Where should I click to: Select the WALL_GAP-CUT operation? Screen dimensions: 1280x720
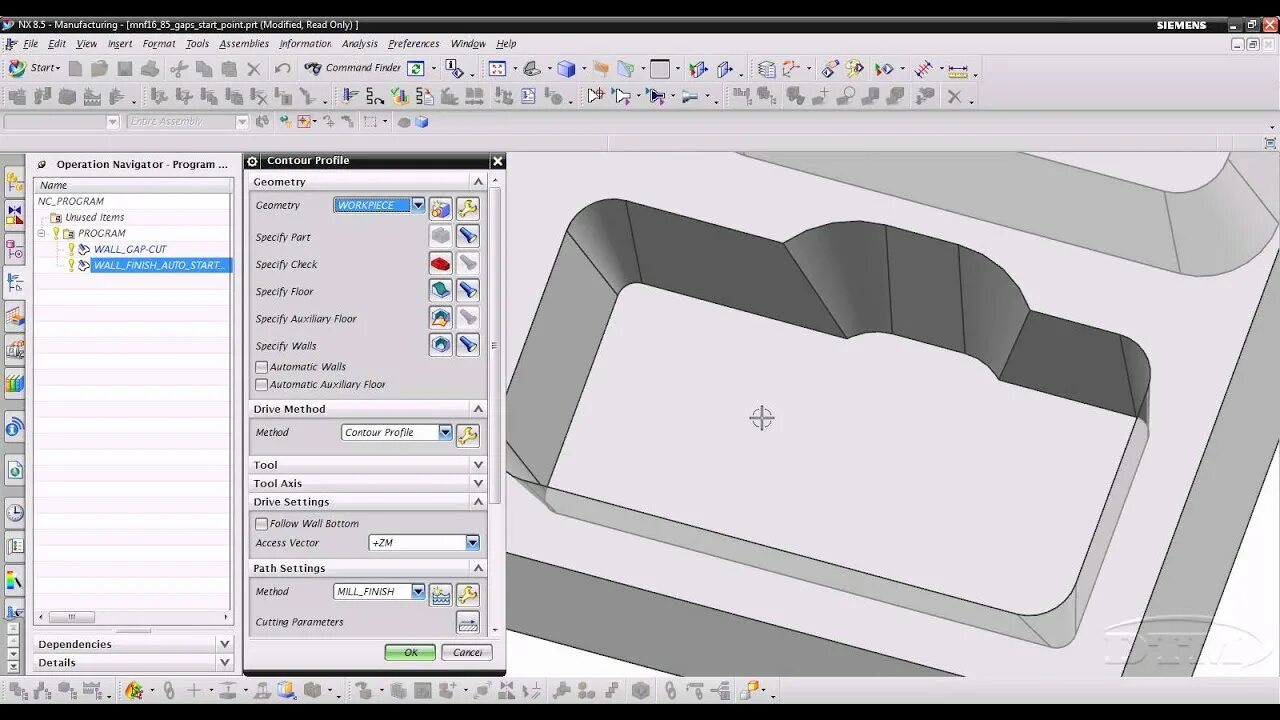pyautogui.click(x=130, y=249)
